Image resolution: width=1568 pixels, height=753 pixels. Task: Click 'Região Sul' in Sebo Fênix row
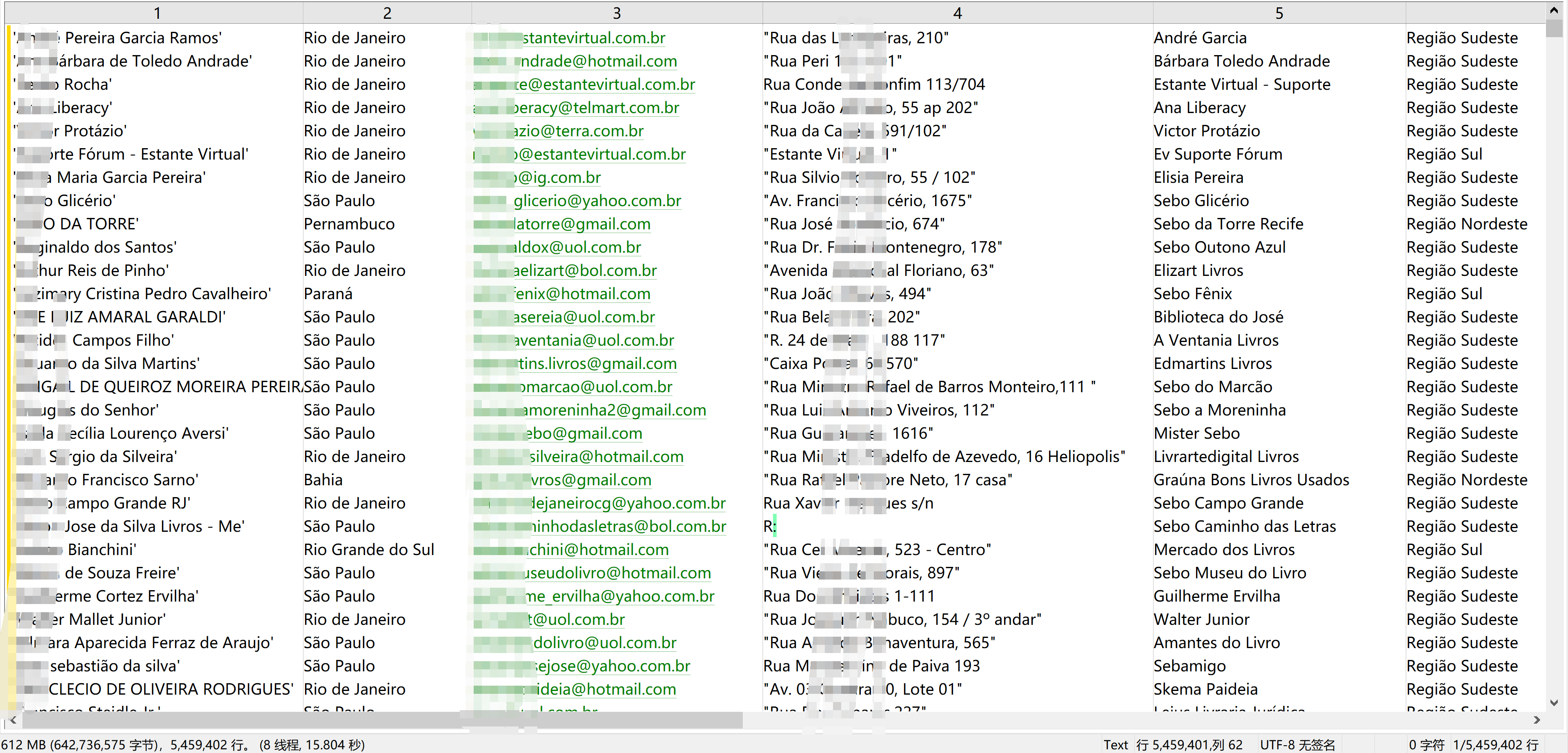click(x=1444, y=294)
